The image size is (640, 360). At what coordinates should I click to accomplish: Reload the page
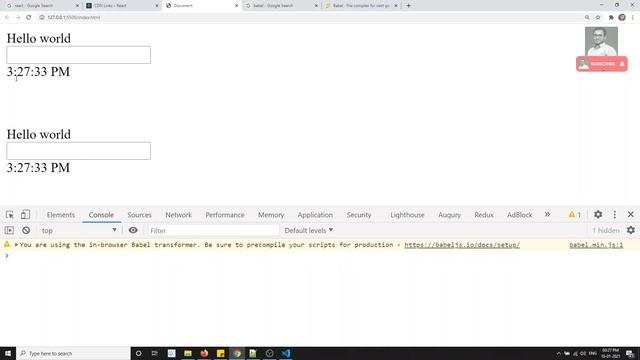coord(29,18)
